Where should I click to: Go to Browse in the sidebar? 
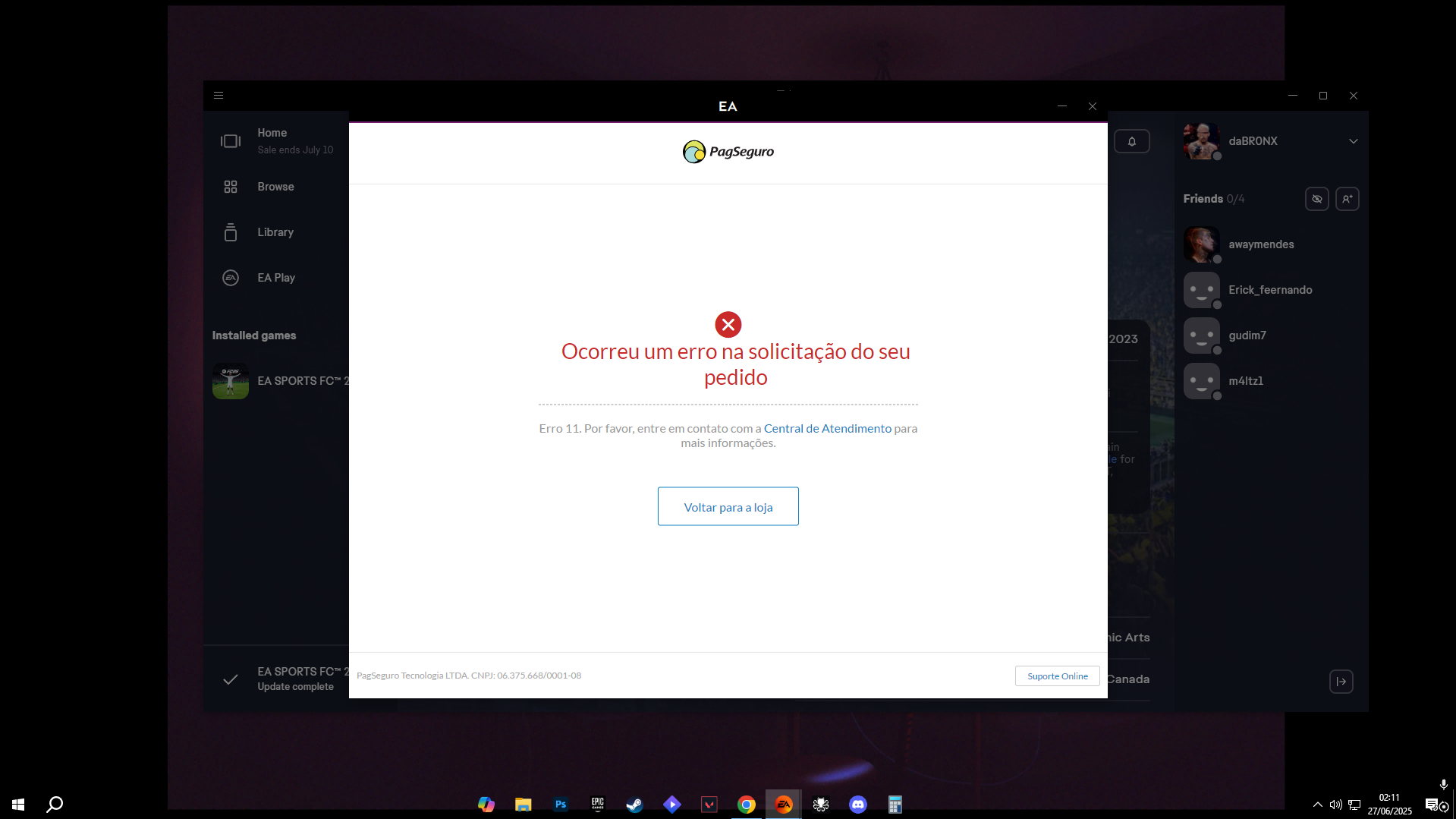click(275, 187)
